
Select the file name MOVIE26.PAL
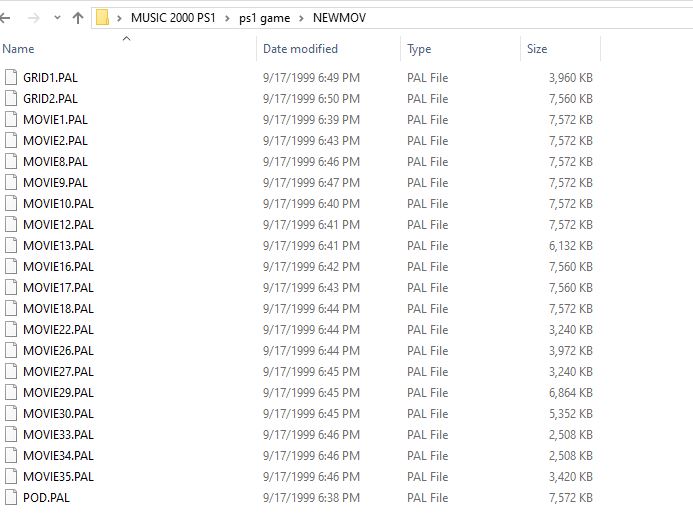click(x=58, y=351)
